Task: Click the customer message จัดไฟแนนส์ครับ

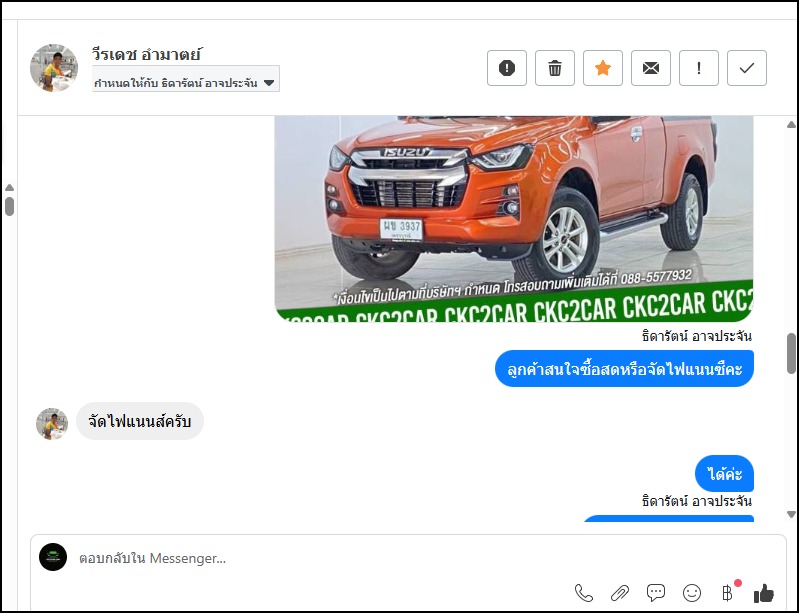Action: pyautogui.click(x=140, y=421)
